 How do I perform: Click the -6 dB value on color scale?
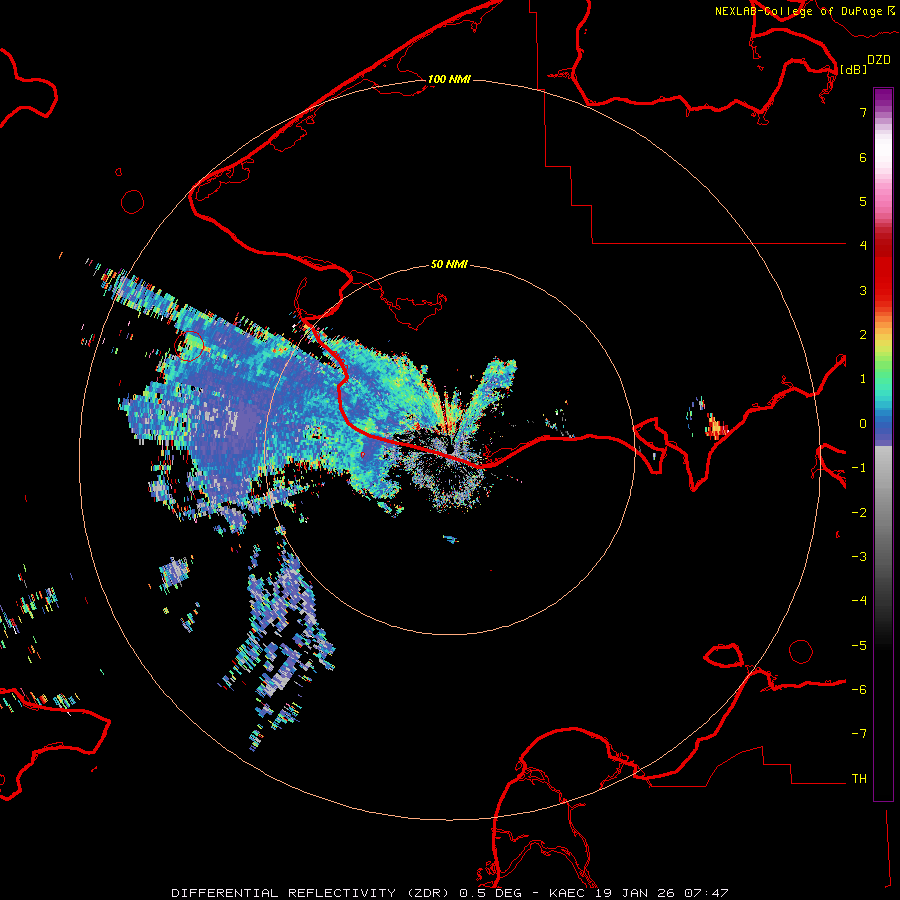tap(859, 690)
